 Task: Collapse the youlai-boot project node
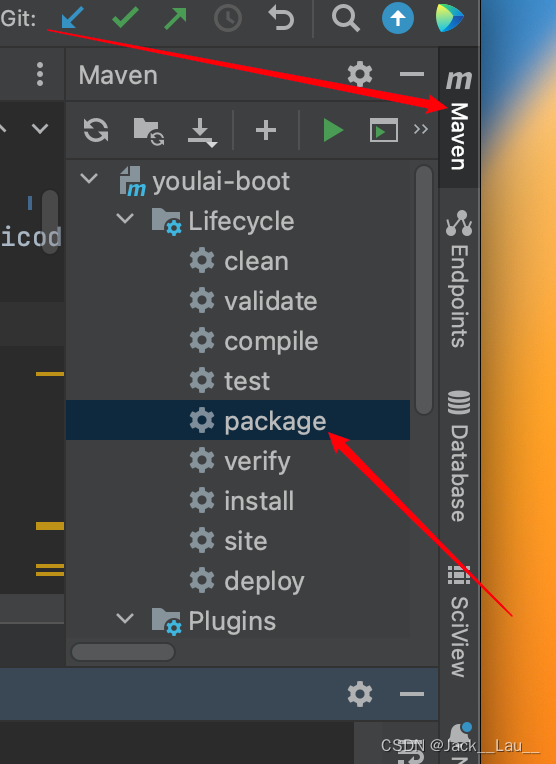point(89,179)
